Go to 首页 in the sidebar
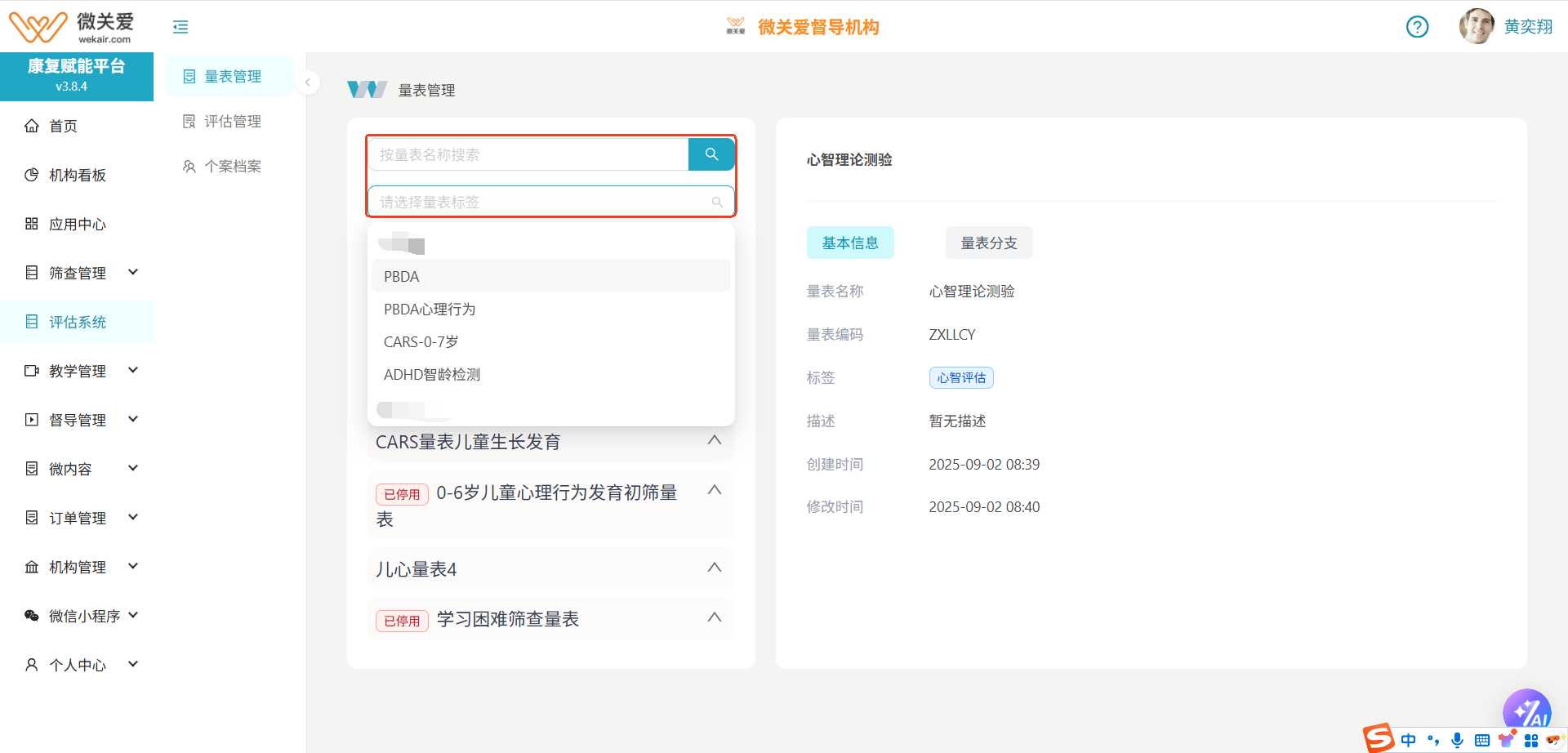This screenshot has width=1568, height=753. 63,126
